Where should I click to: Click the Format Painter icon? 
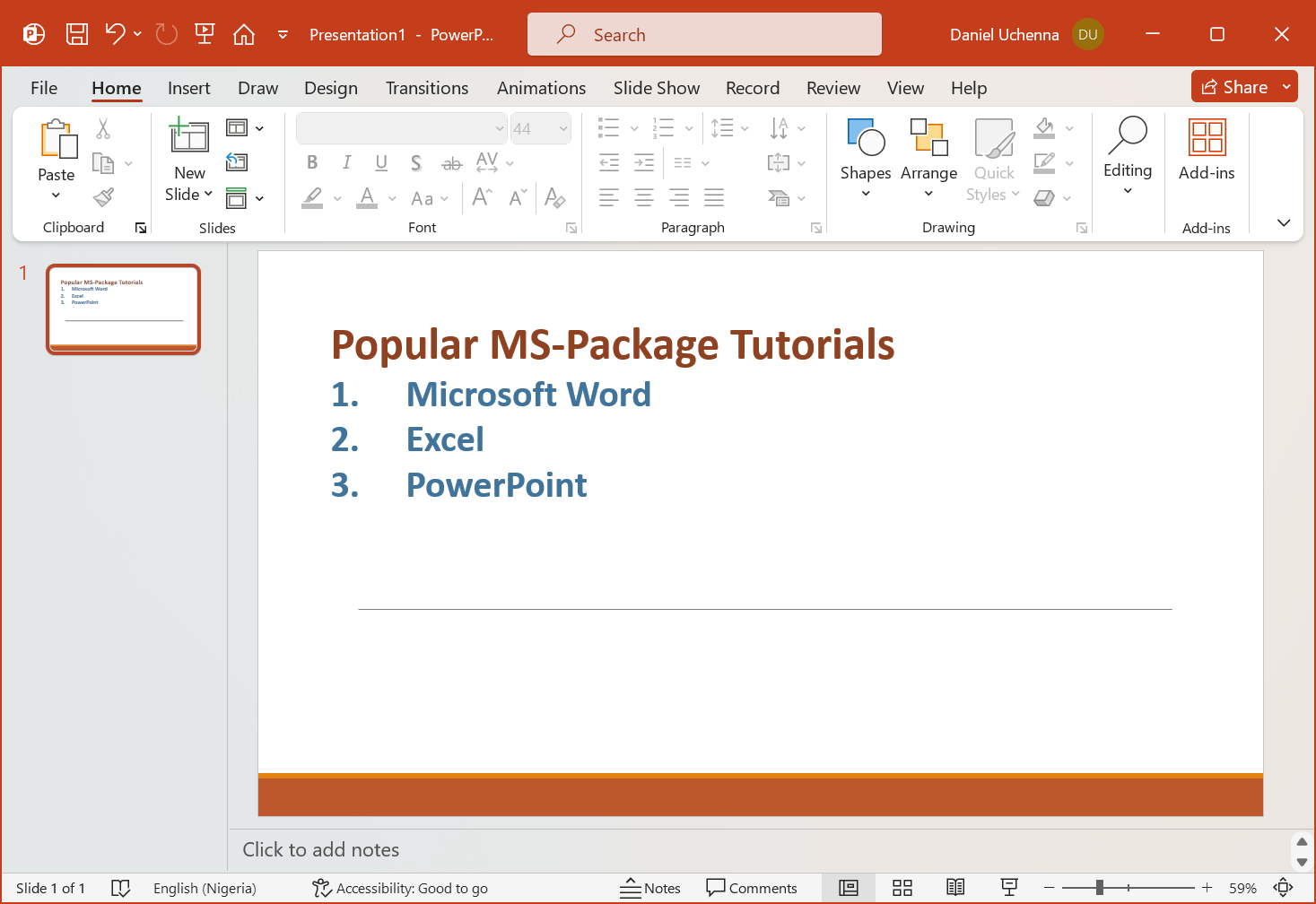tap(103, 196)
